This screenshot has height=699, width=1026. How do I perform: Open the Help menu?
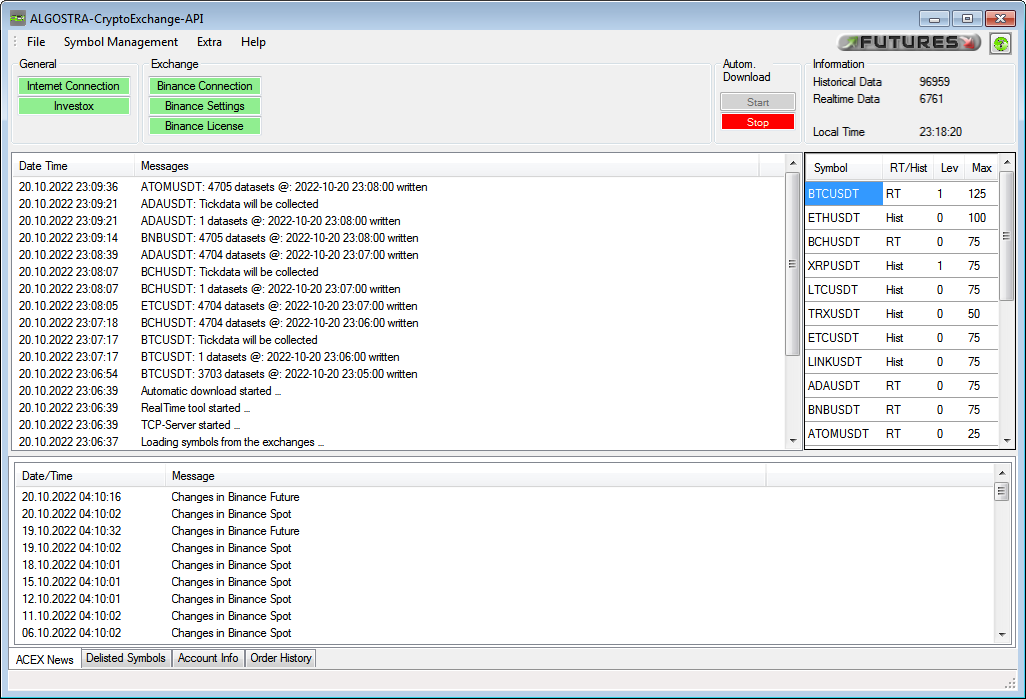(253, 42)
